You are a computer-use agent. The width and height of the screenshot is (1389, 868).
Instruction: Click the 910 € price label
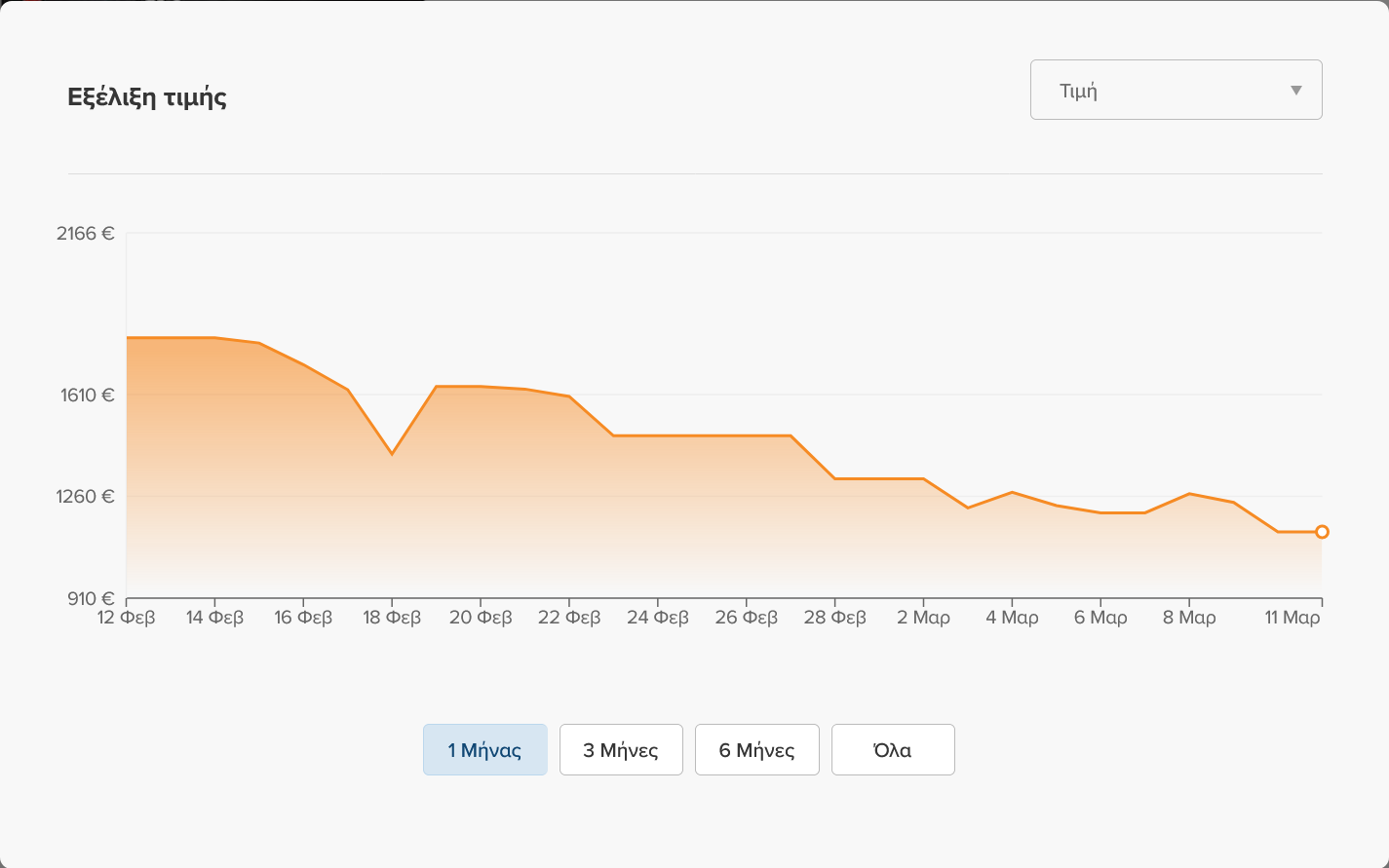tap(91, 599)
